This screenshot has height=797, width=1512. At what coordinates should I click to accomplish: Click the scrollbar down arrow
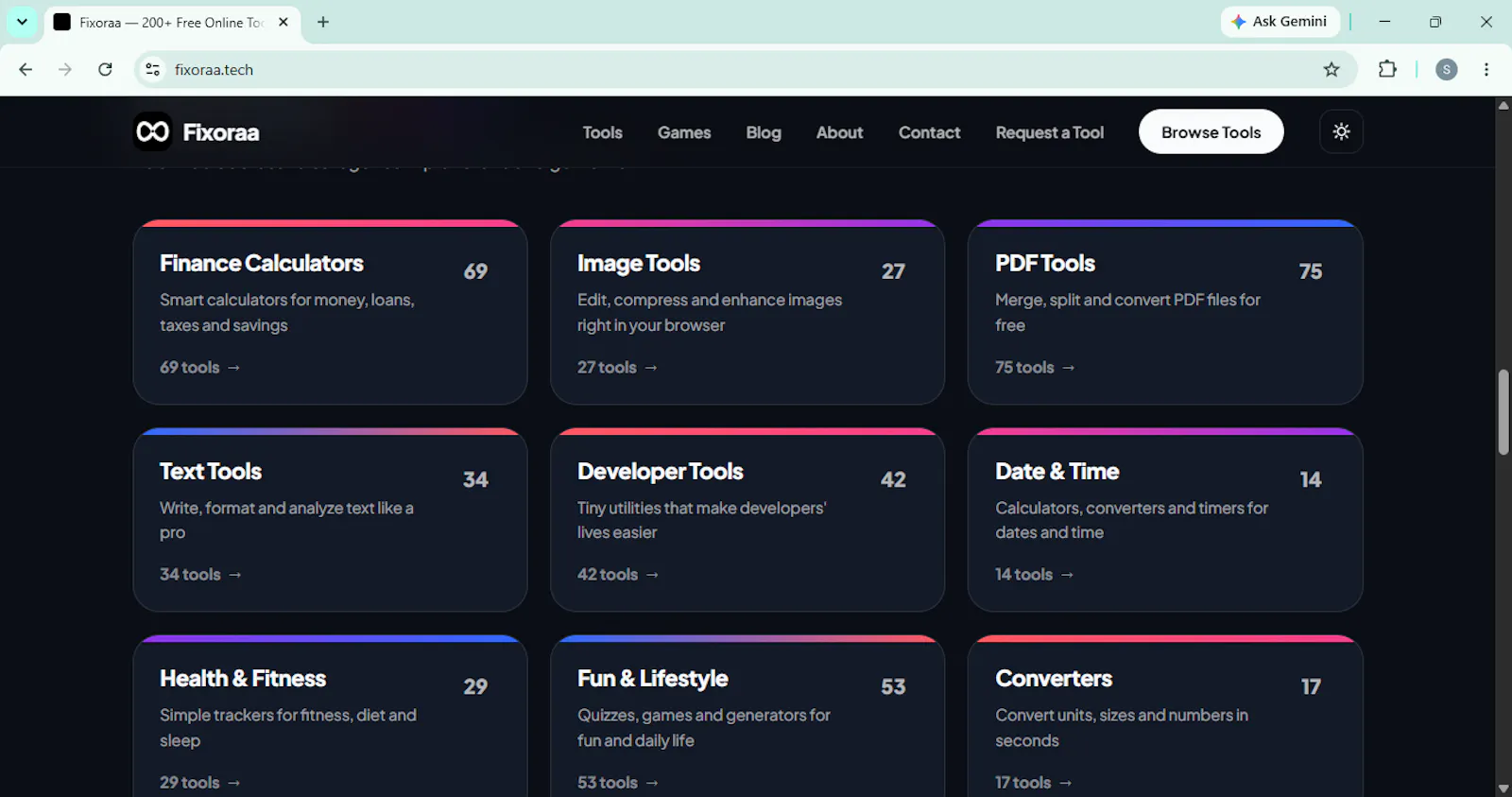1503,788
